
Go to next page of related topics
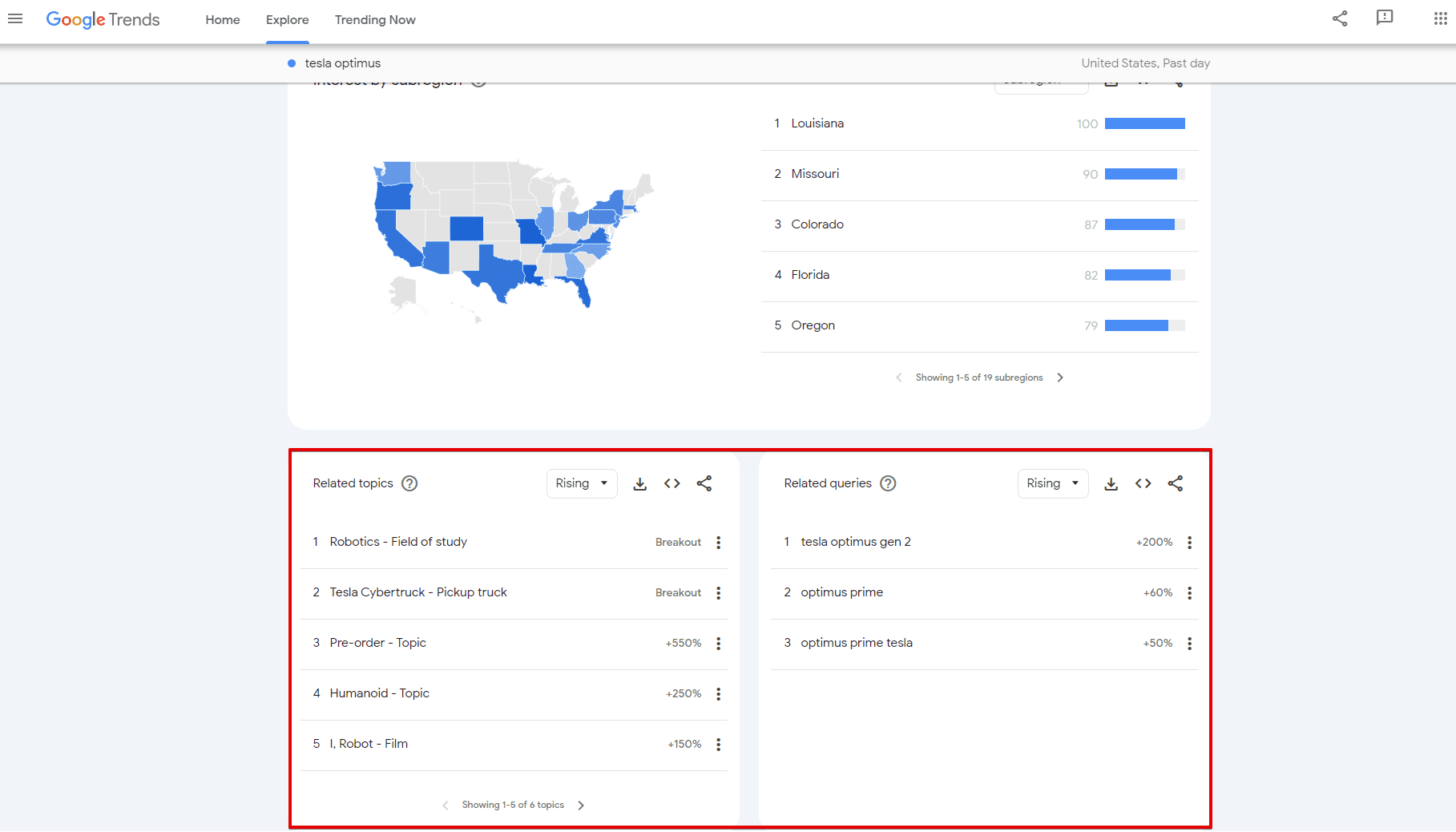pos(581,806)
